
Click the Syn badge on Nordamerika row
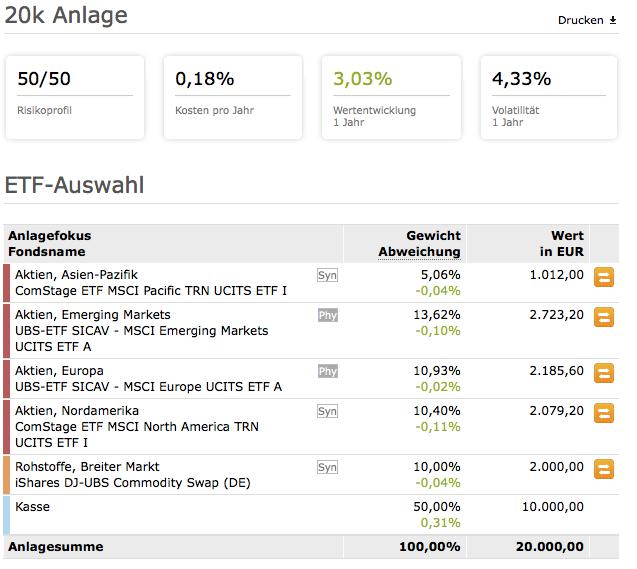point(327,411)
